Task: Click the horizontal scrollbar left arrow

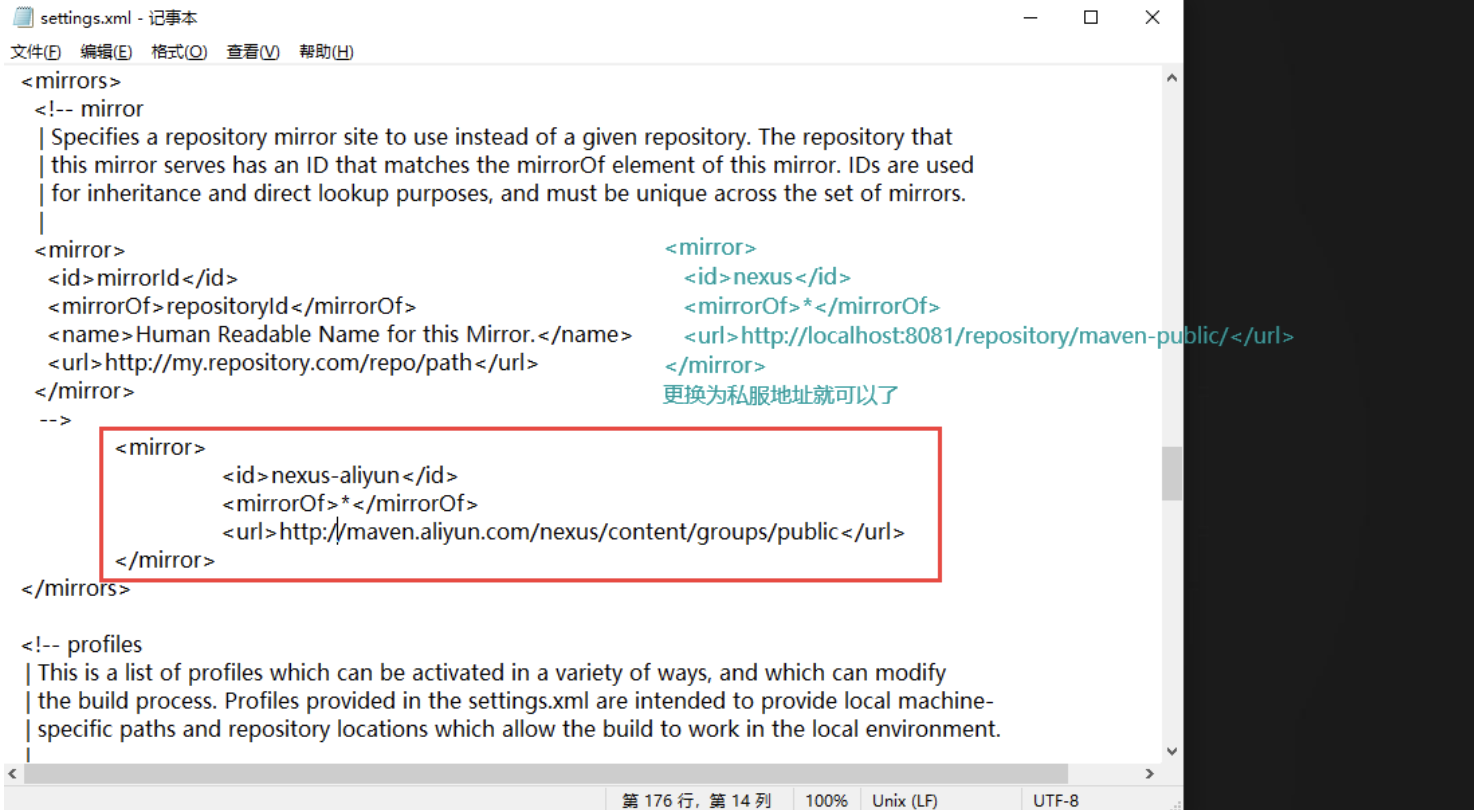Action: coord(11,773)
